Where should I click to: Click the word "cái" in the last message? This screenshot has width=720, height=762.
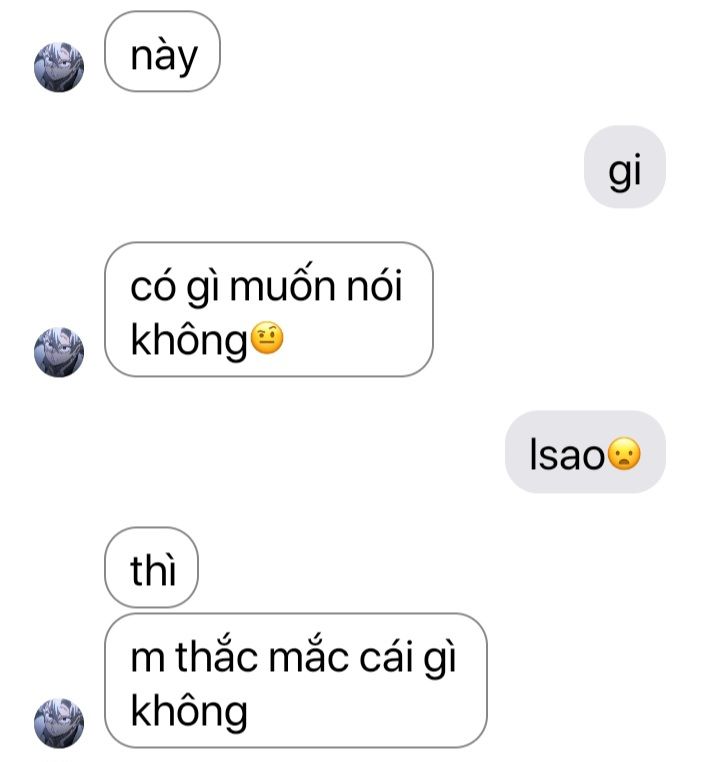(386, 658)
